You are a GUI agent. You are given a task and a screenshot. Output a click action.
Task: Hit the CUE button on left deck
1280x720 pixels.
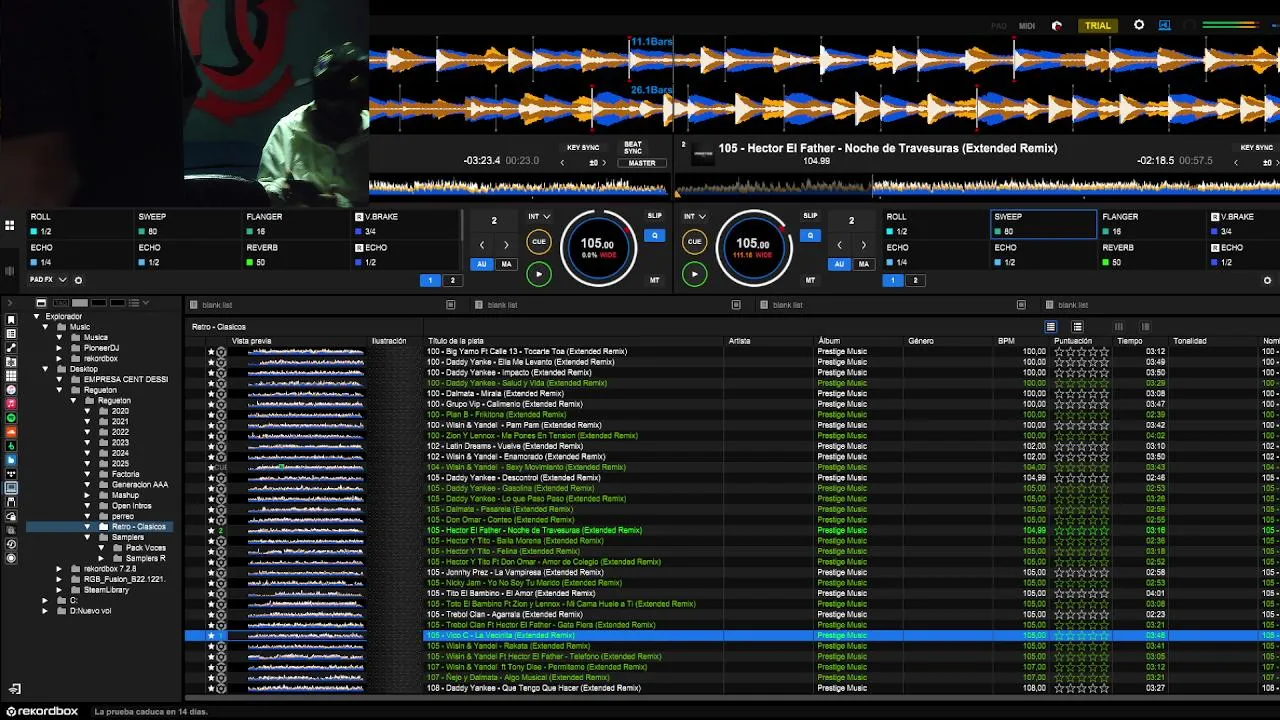pyautogui.click(x=539, y=241)
